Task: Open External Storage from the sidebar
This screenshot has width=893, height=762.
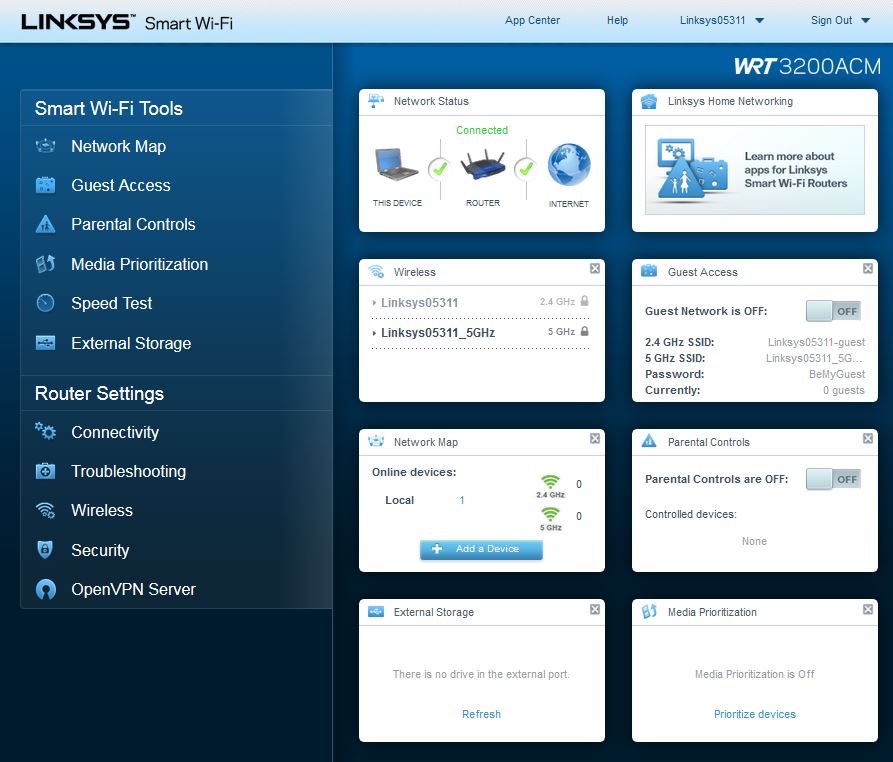Action: (131, 343)
